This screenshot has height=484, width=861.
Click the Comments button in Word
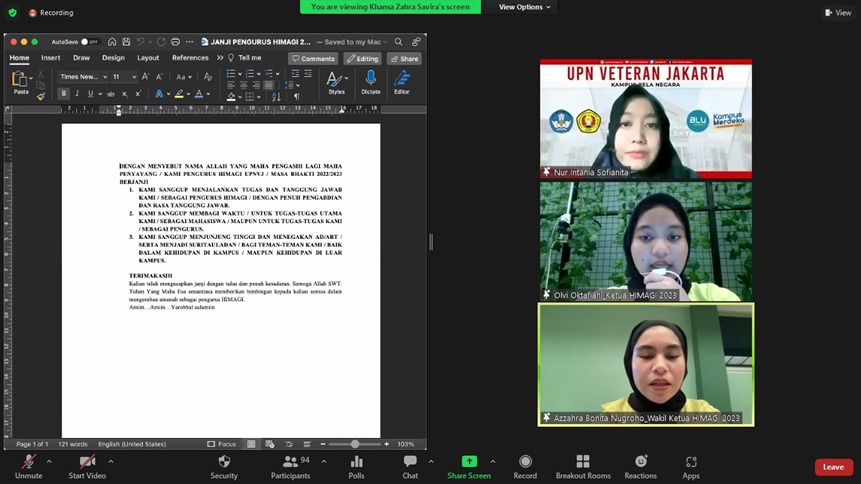tap(313, 59)
